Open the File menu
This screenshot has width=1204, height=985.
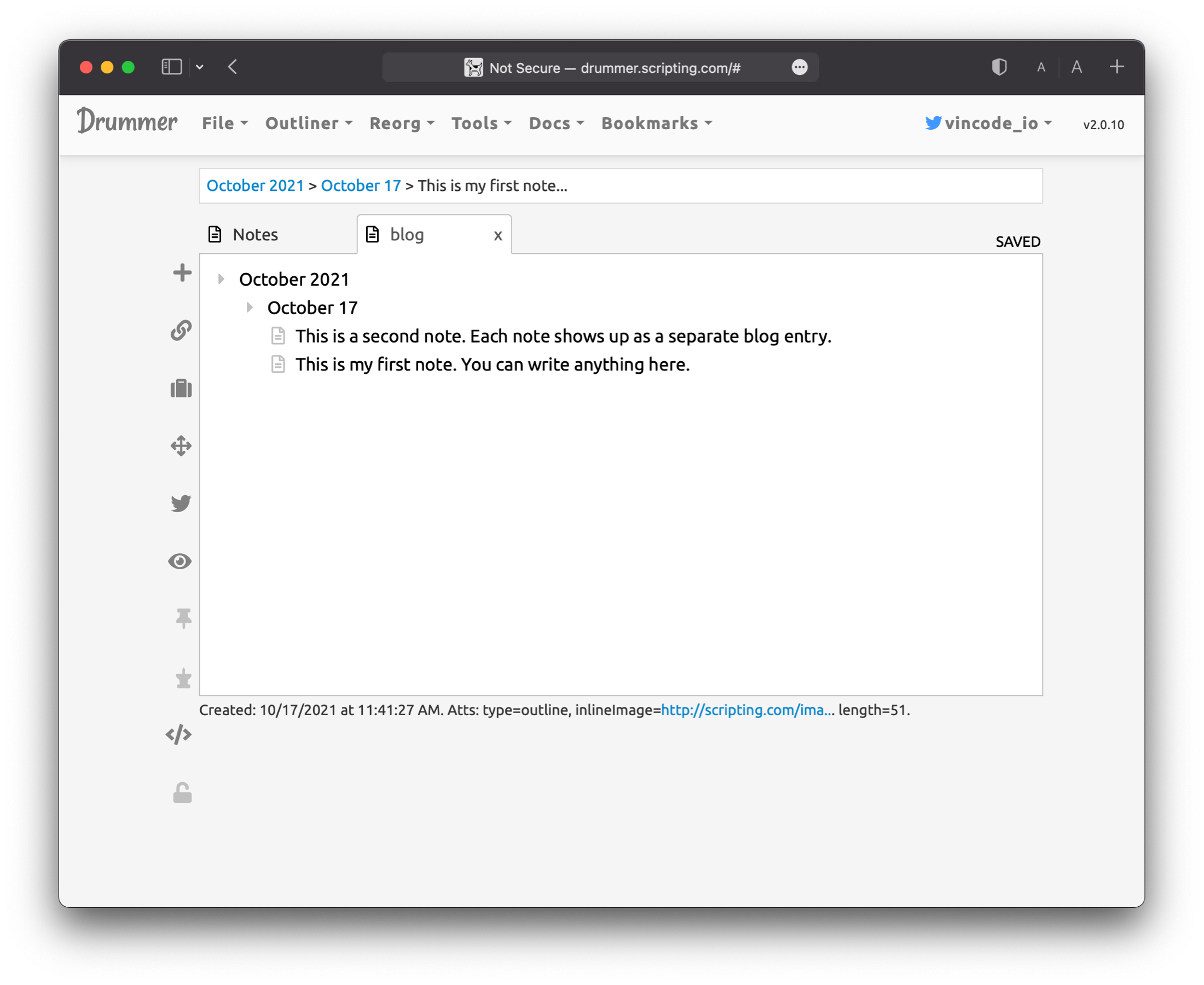(x=225, y=123)
